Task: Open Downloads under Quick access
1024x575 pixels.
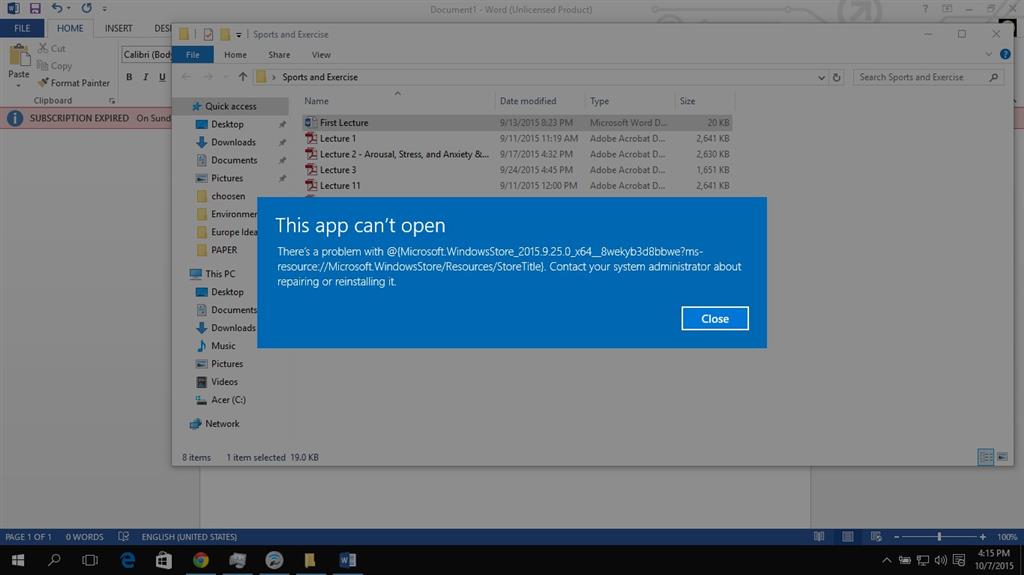Action: (232, 142)
